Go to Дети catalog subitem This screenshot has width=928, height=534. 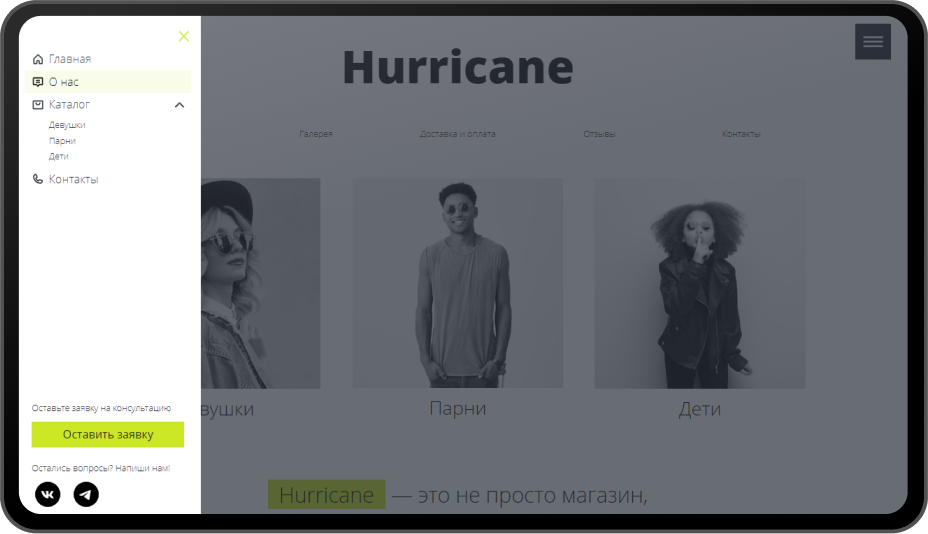point(59,156)
